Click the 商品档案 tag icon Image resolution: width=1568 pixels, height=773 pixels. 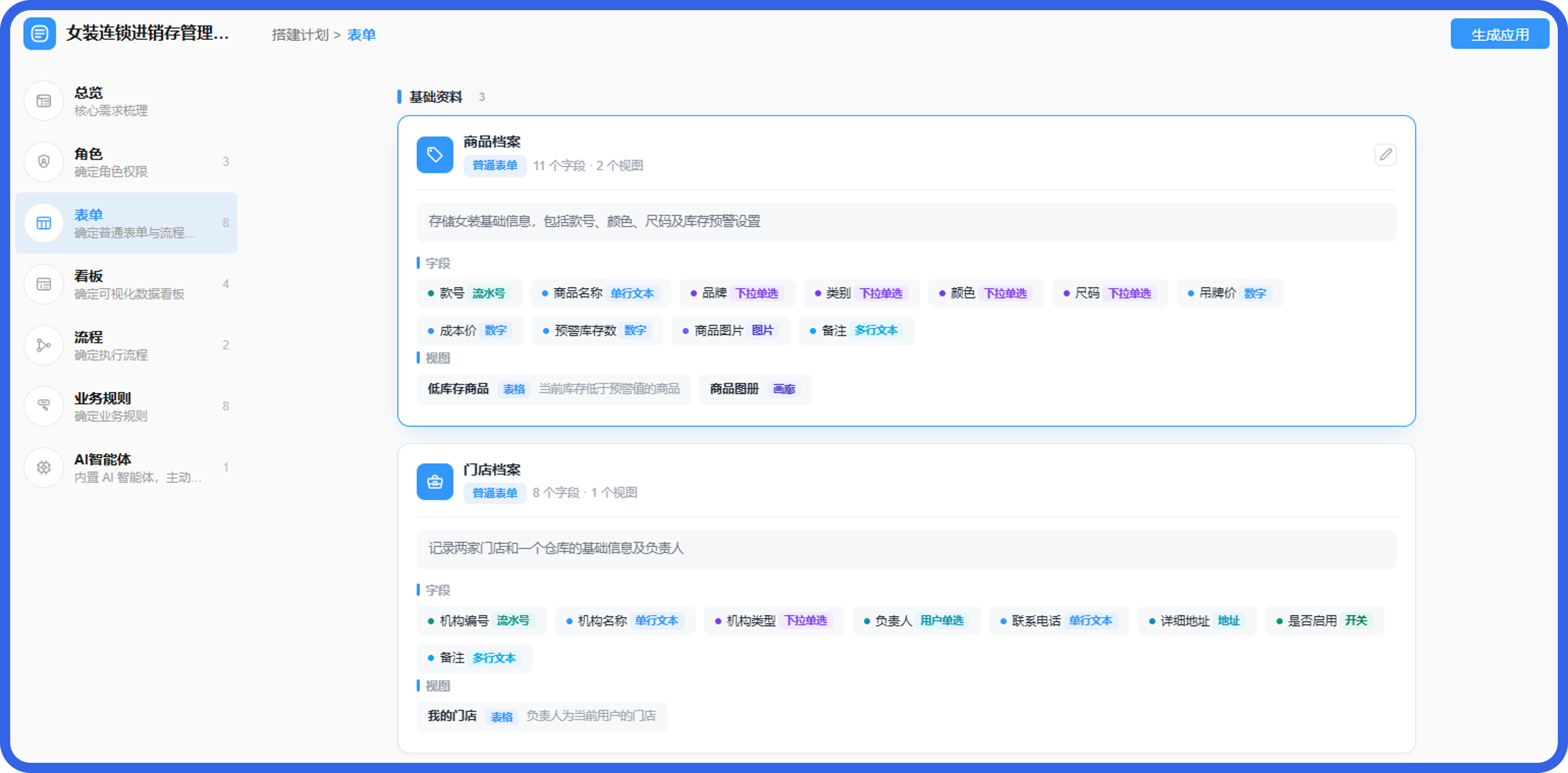pyautogui.click(x=435, y=155)
